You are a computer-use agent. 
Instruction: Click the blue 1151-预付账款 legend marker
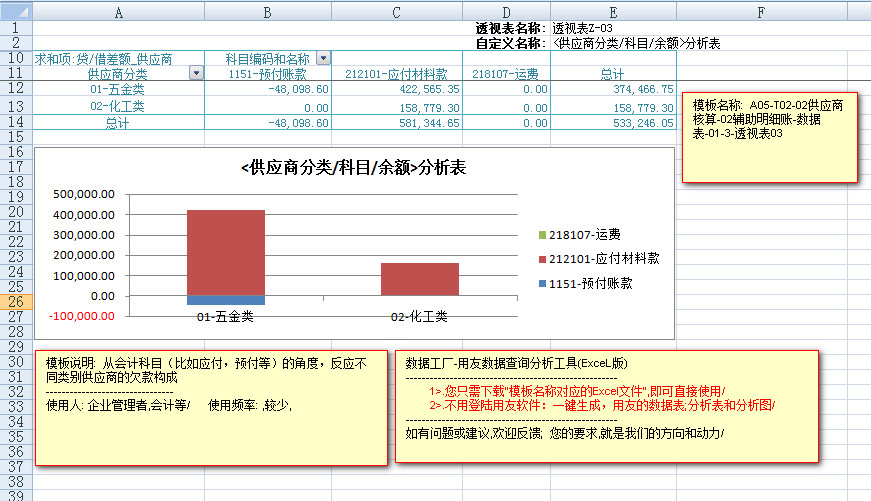pos(542,284)
